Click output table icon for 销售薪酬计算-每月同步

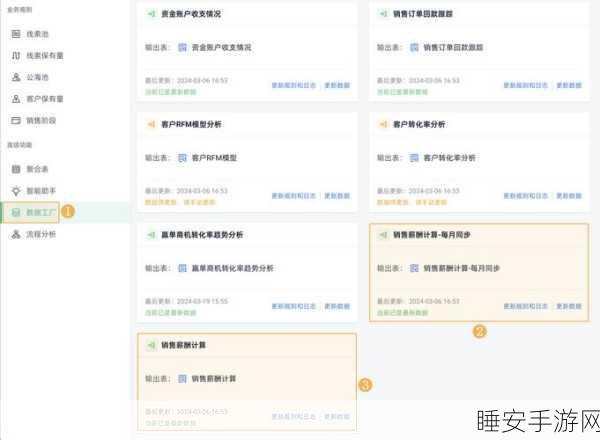[414, 268]
